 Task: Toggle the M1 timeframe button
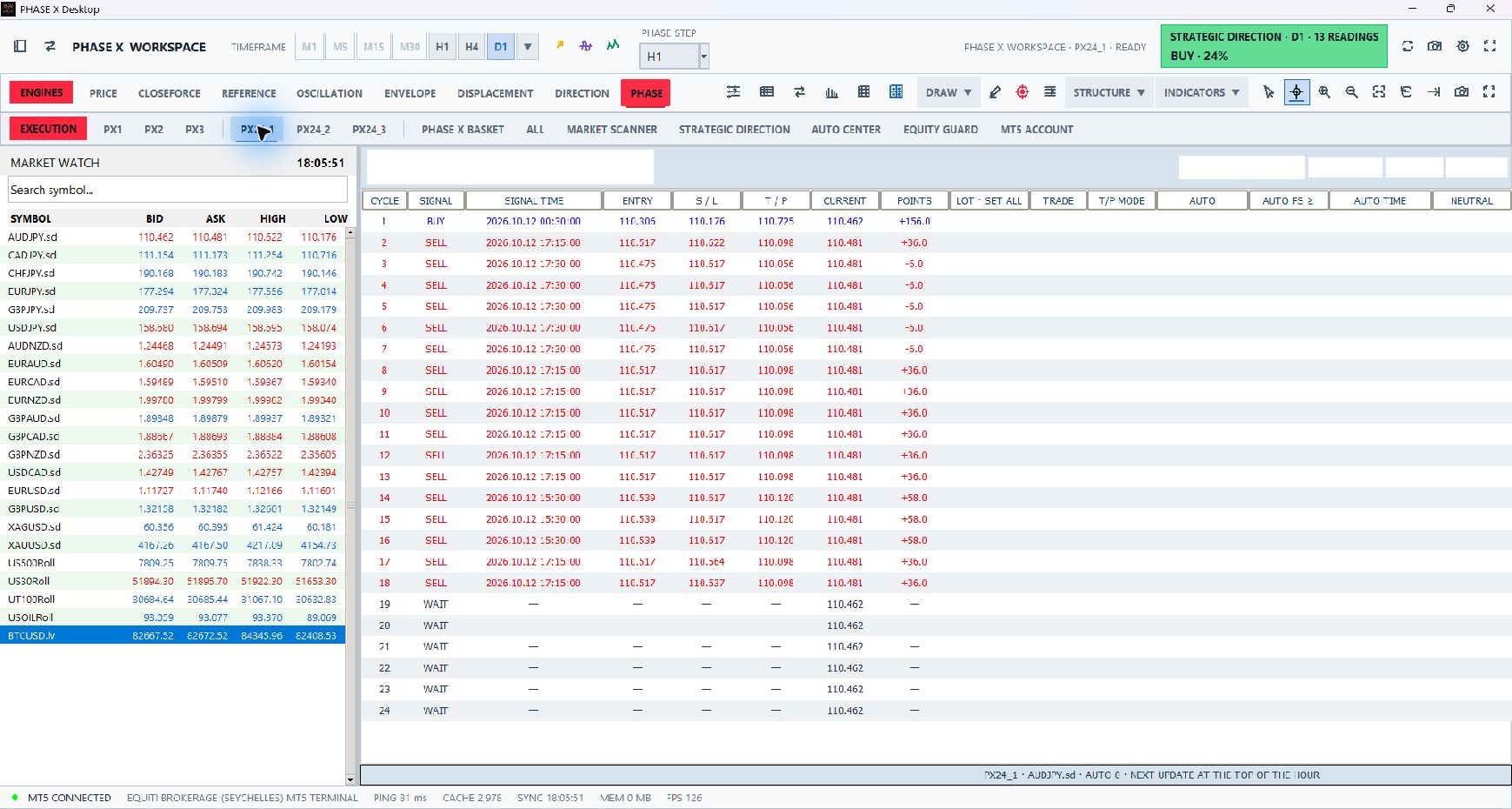[x=310, y=47]
